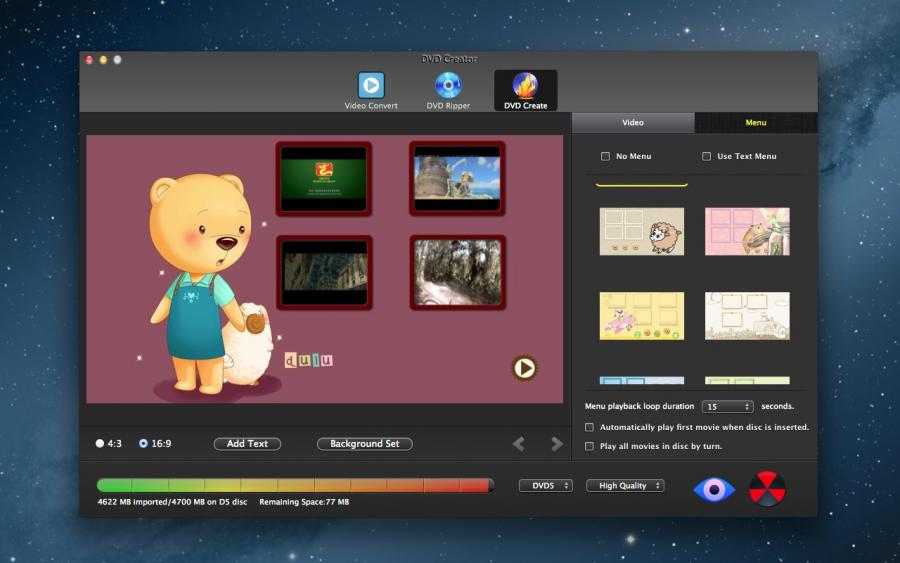Viewport: 900px width, 563px height.
Task: Click the Add Text button
Action: click(247, 444)
